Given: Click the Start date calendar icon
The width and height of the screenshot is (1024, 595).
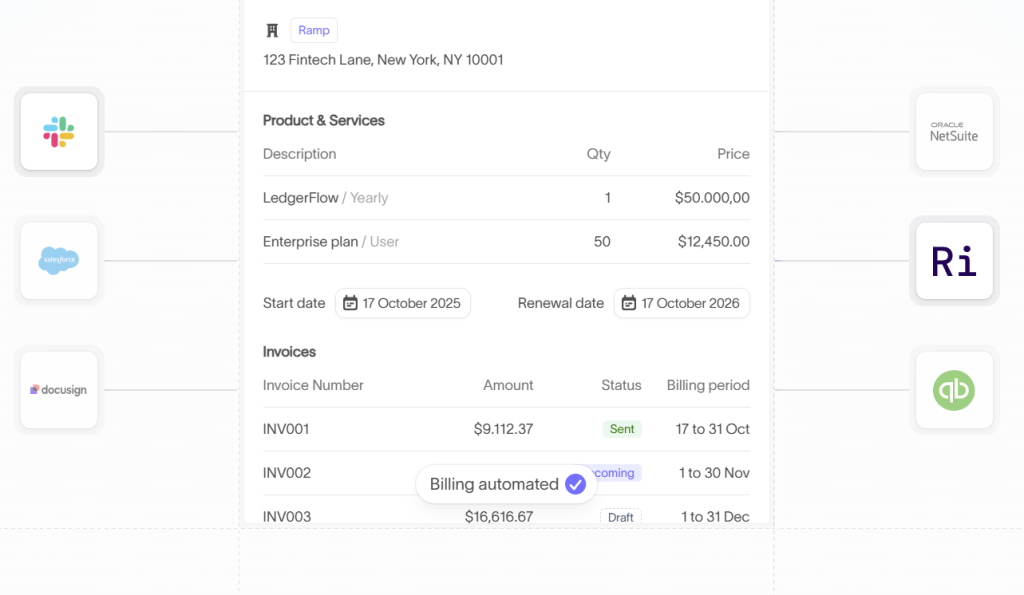Looking at the screenshot, I should (350, 303).
